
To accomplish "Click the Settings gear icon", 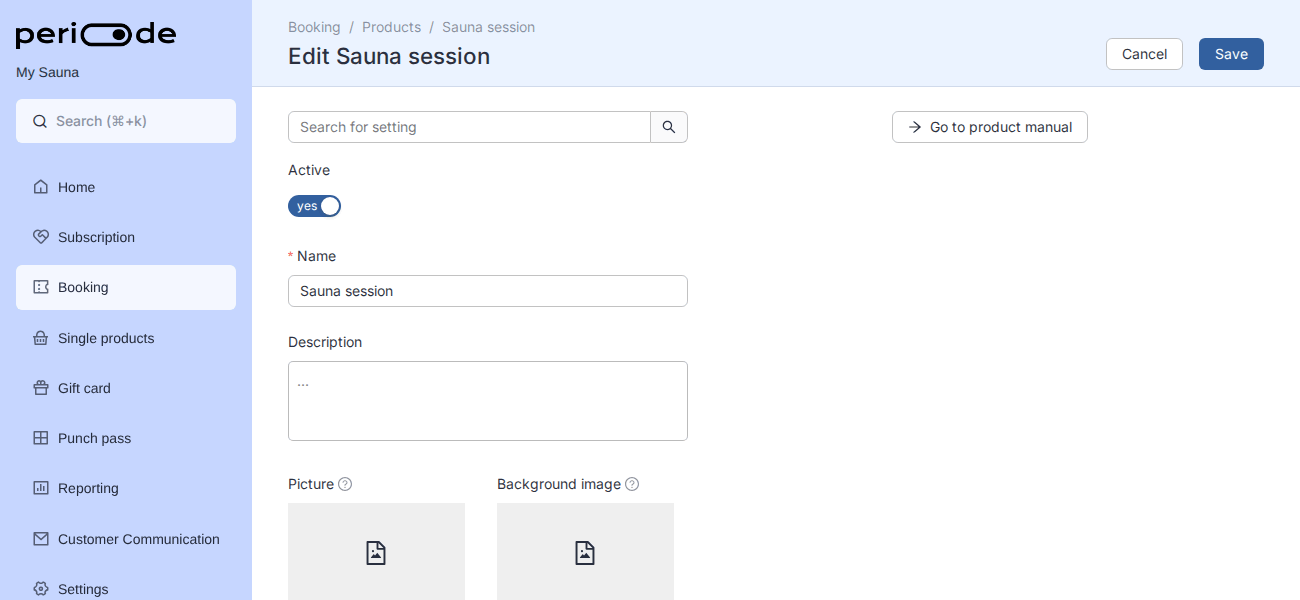I will [x=41, y=589].
